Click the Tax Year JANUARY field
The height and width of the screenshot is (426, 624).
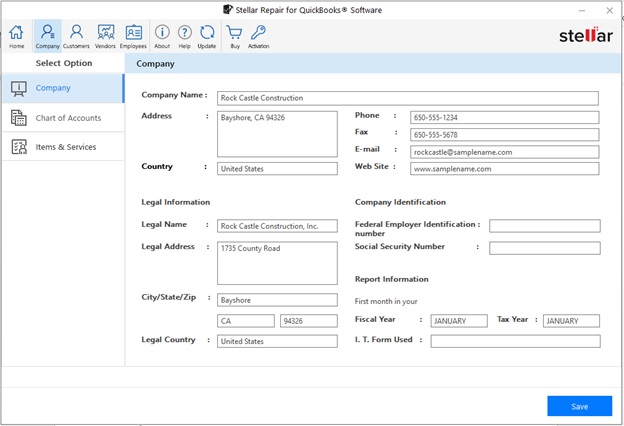coord(571,320)
